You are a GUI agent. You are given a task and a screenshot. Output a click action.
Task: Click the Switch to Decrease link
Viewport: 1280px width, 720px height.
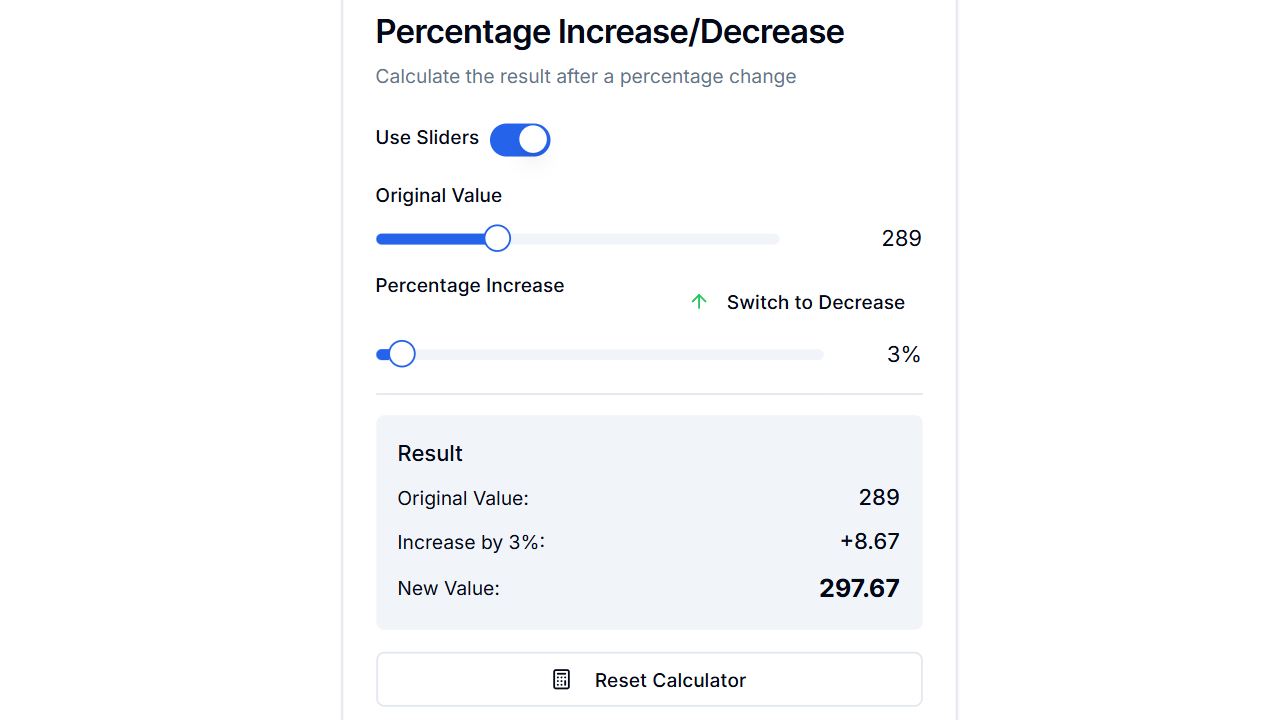tap(815, 302)
